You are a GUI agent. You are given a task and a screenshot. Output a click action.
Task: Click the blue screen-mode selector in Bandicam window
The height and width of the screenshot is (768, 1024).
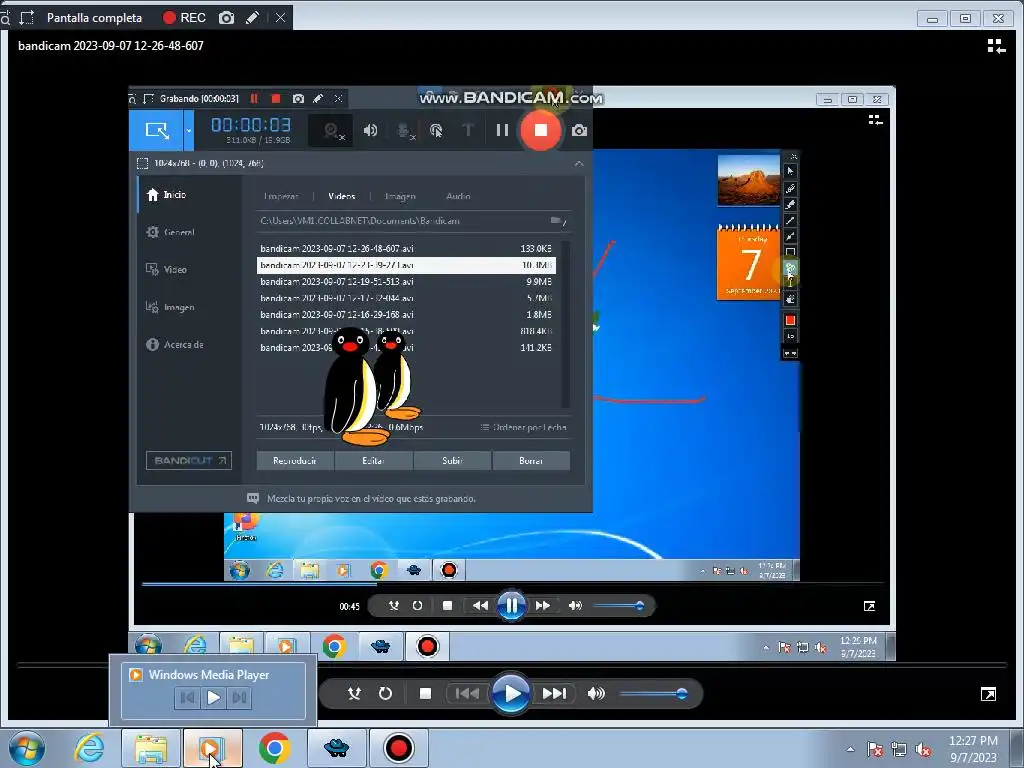157,130
